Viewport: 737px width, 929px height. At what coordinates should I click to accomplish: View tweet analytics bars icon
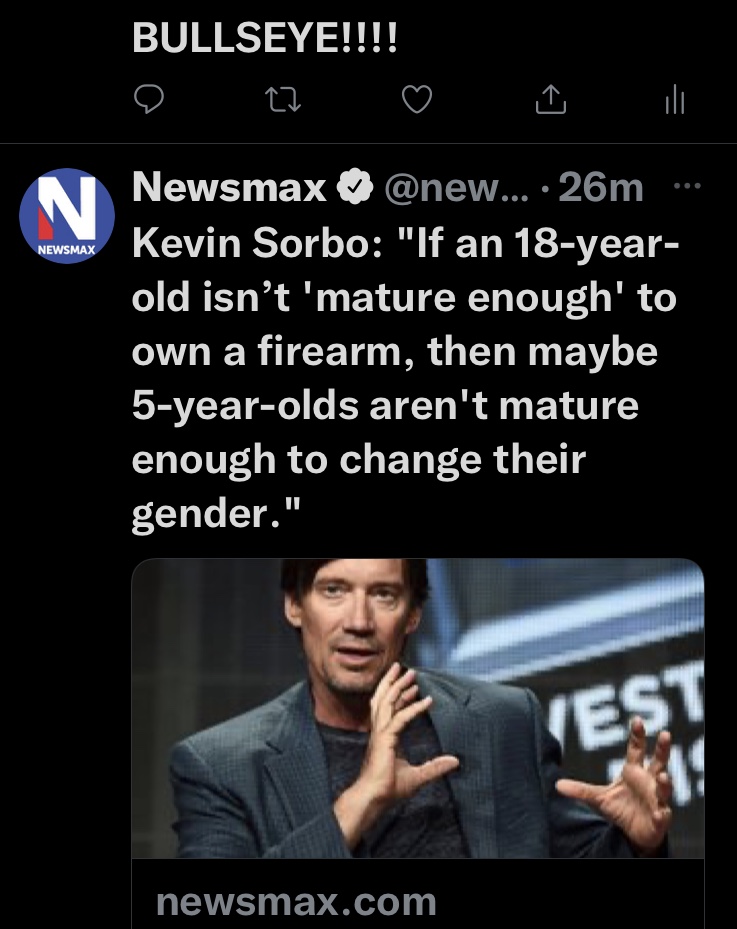point(675,99)
